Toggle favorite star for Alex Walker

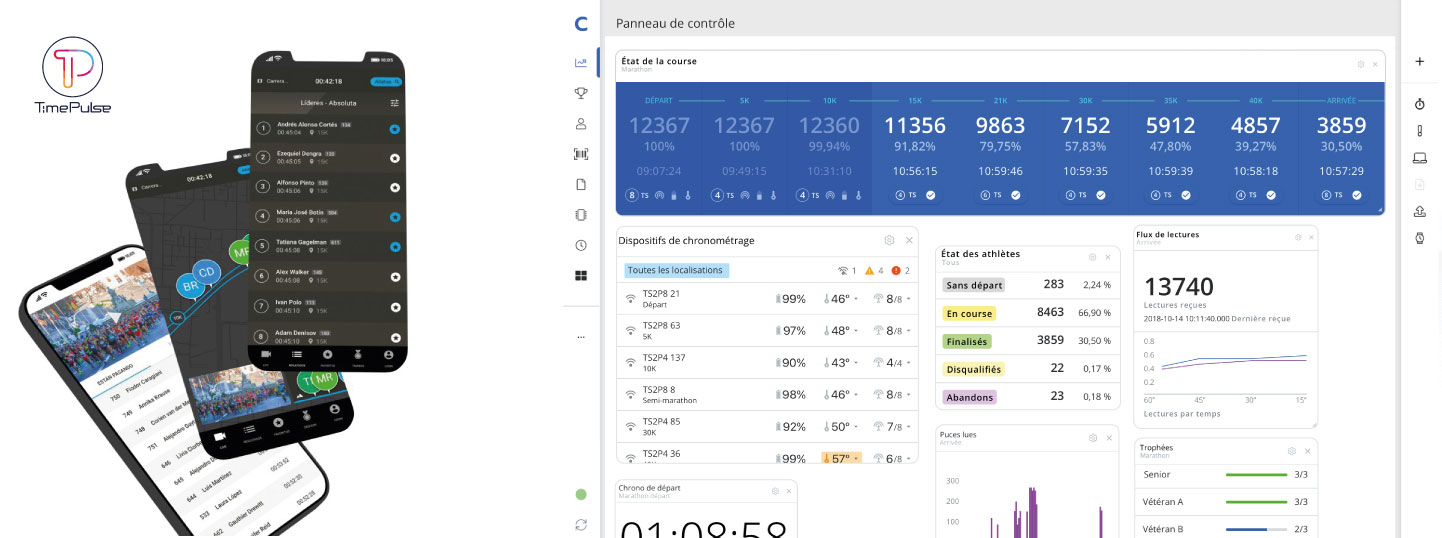tap(394, 276)
